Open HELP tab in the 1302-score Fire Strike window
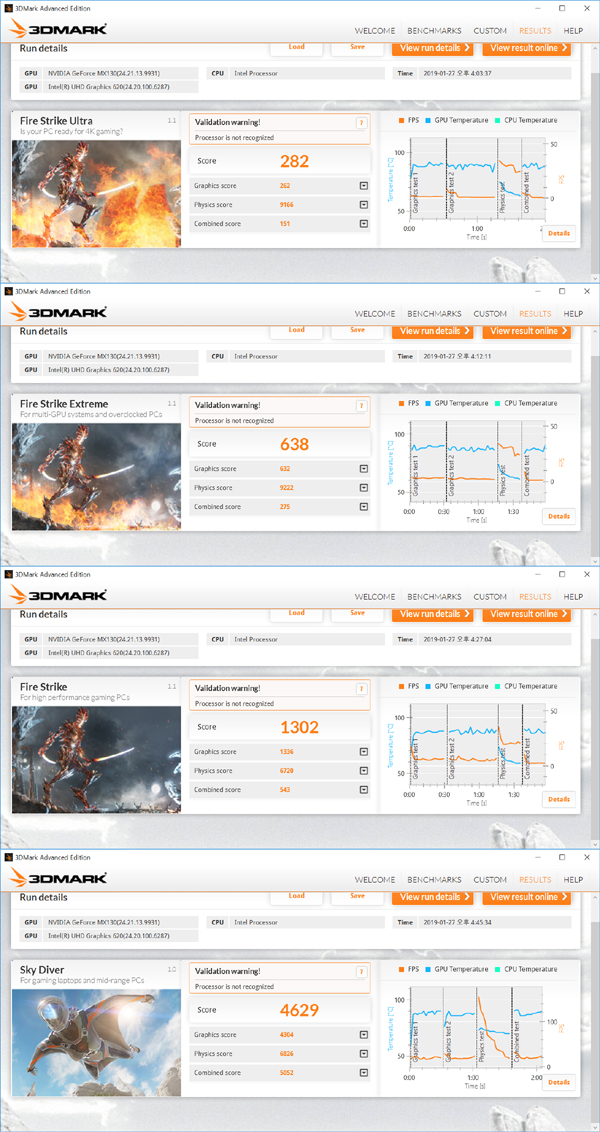The image size is (600, 1132). click(573, 597)
